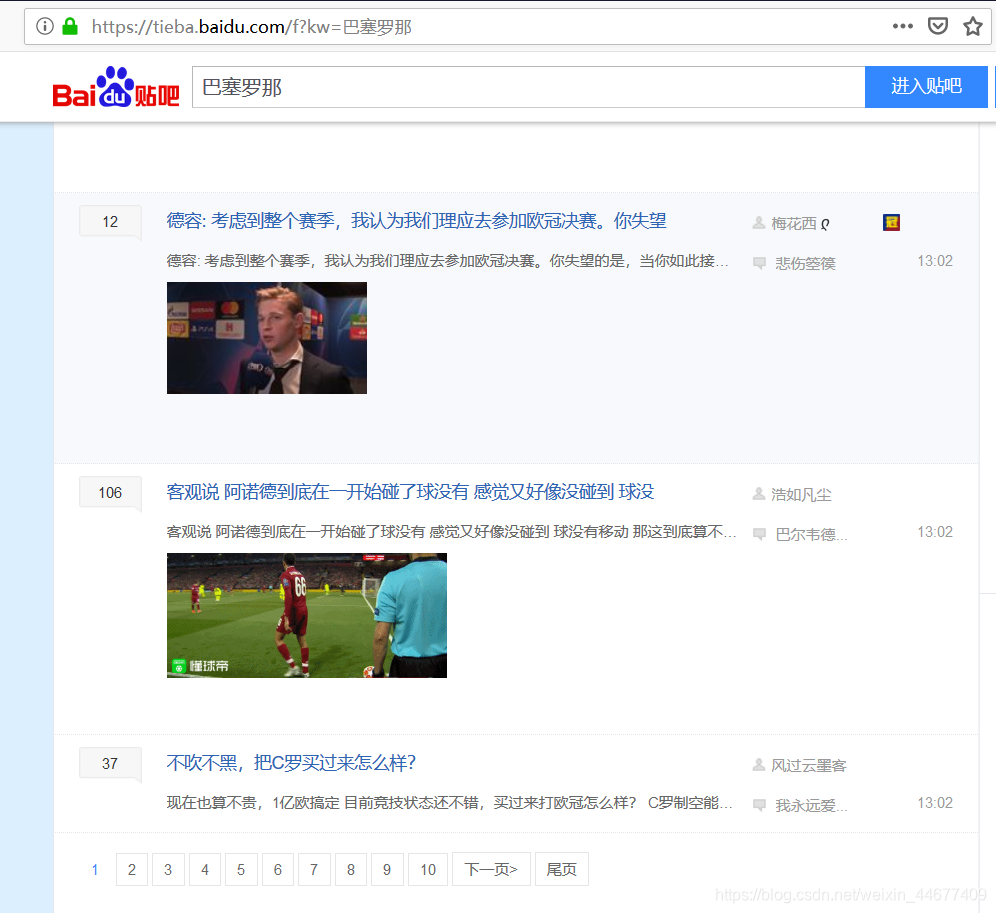Image resolution: width=996 pixels, height=913 pixels.
Task: Click the author icon beside 风过云墨客
Action: (x=758, y=765)
